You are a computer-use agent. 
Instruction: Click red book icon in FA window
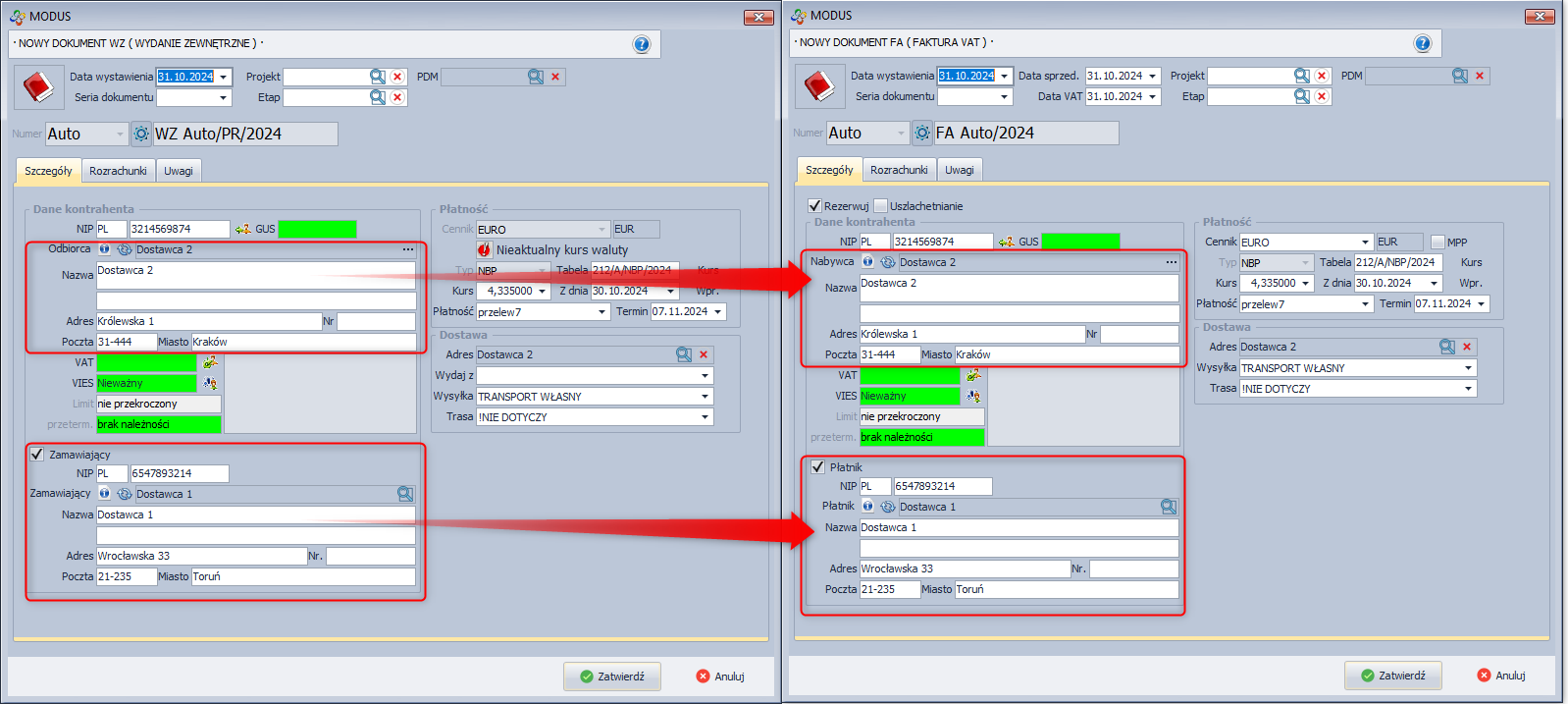819,85
